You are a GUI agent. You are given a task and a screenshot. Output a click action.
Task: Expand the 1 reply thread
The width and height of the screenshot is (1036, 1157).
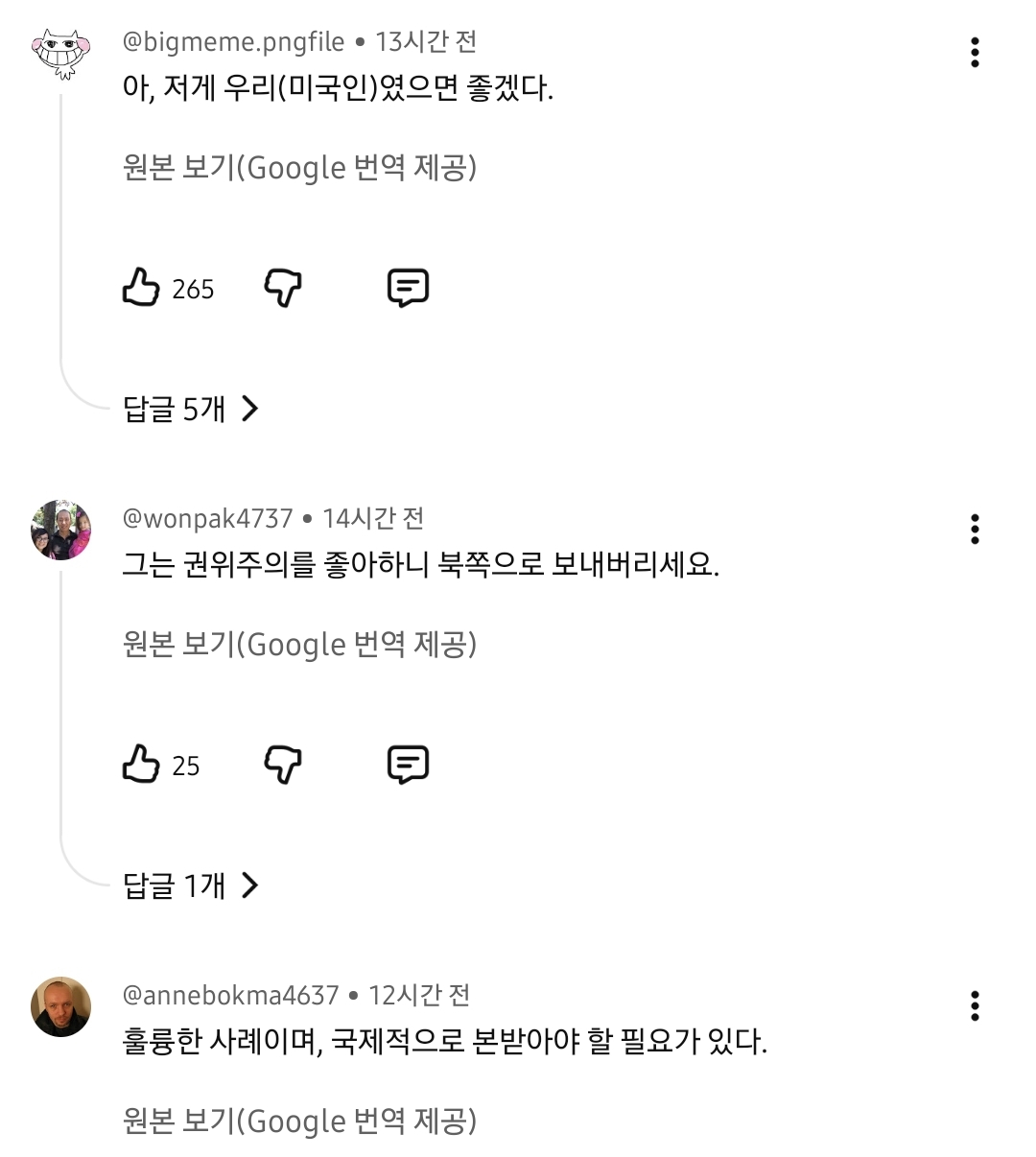tap(175, 885)
